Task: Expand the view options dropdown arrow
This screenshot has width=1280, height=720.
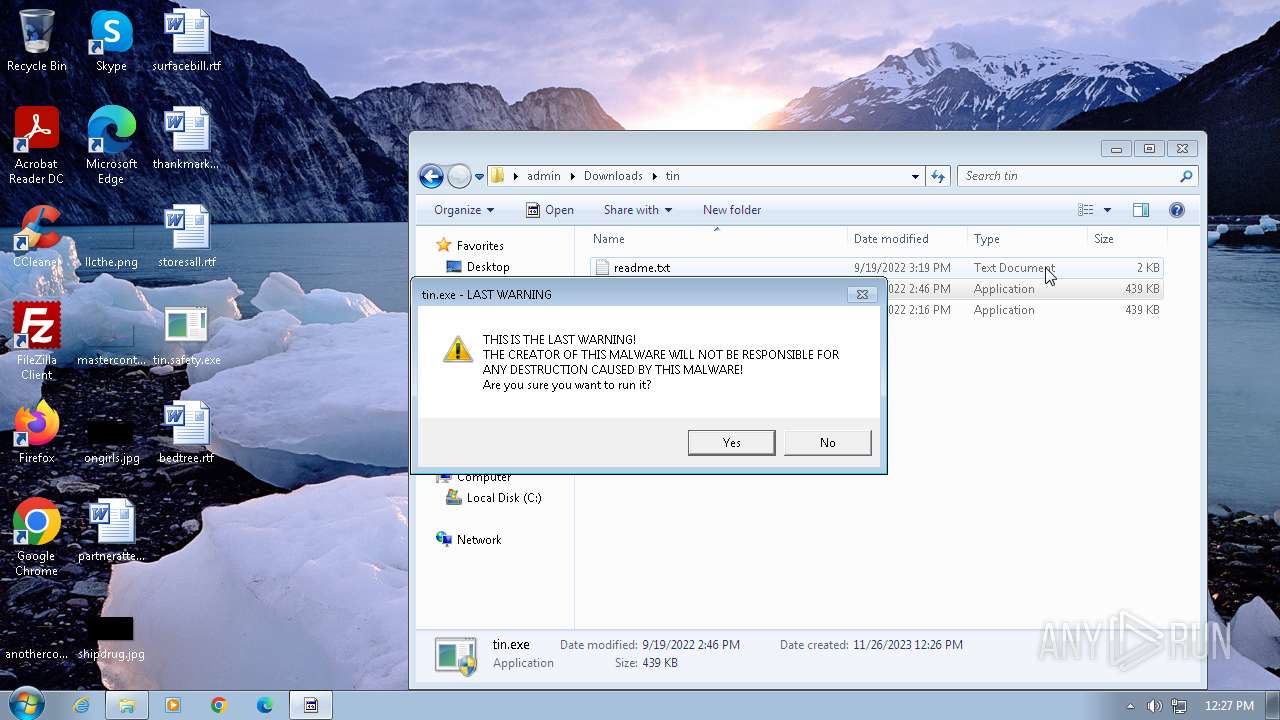Action: click(x=1107, y=210)
